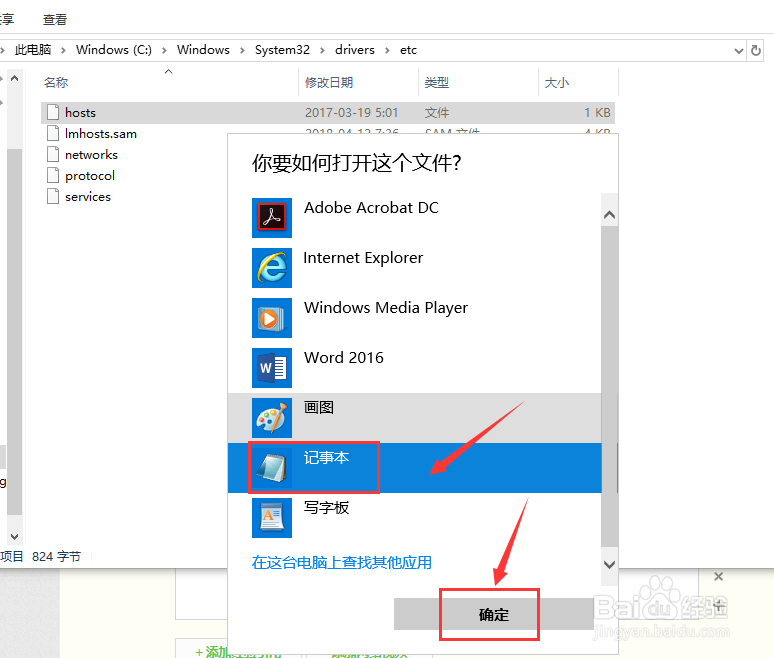Pick the Windows Media Player icon
This screenshot has height=658, width=774.
[271, 317]
